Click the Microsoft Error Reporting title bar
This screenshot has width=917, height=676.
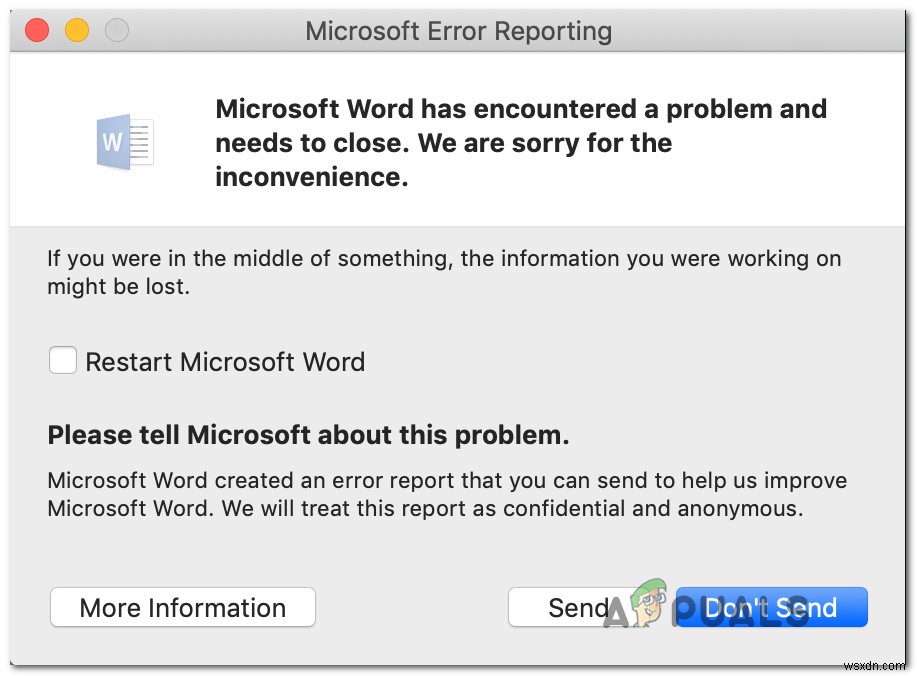click(458, 30)
